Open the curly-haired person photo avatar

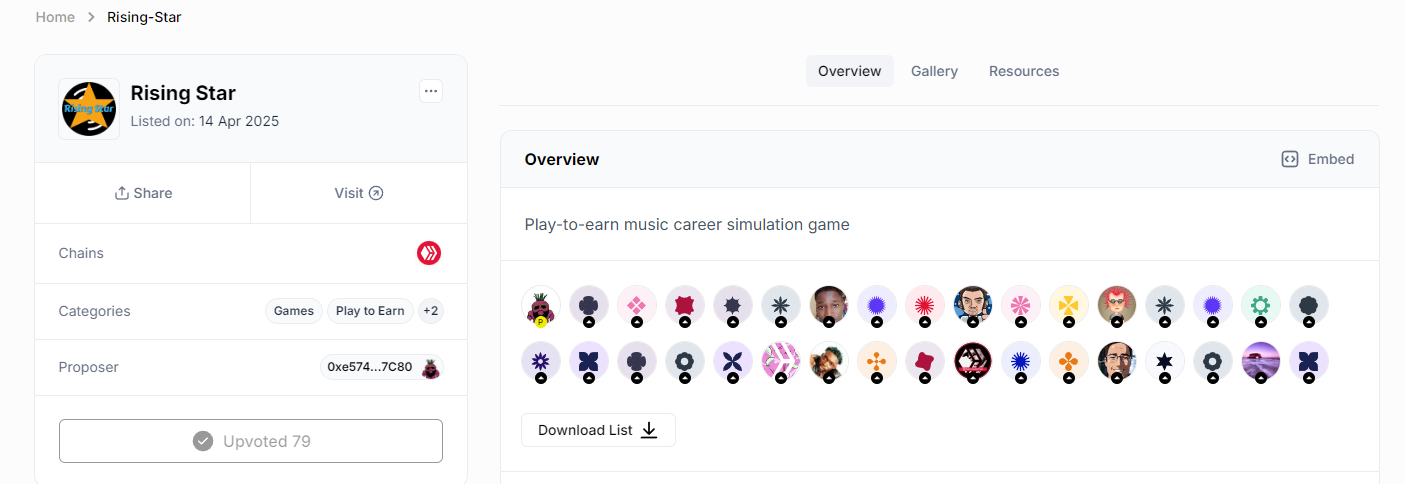(829, 361)
